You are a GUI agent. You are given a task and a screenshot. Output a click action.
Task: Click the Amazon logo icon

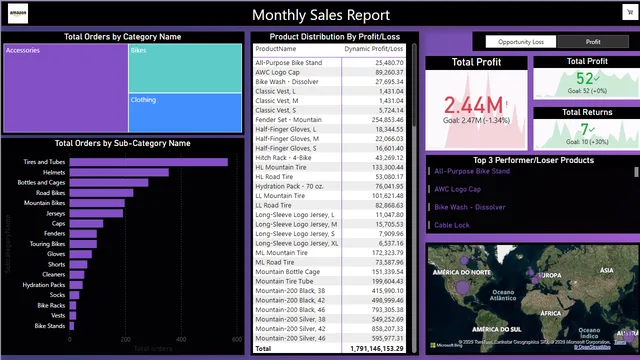18,13
